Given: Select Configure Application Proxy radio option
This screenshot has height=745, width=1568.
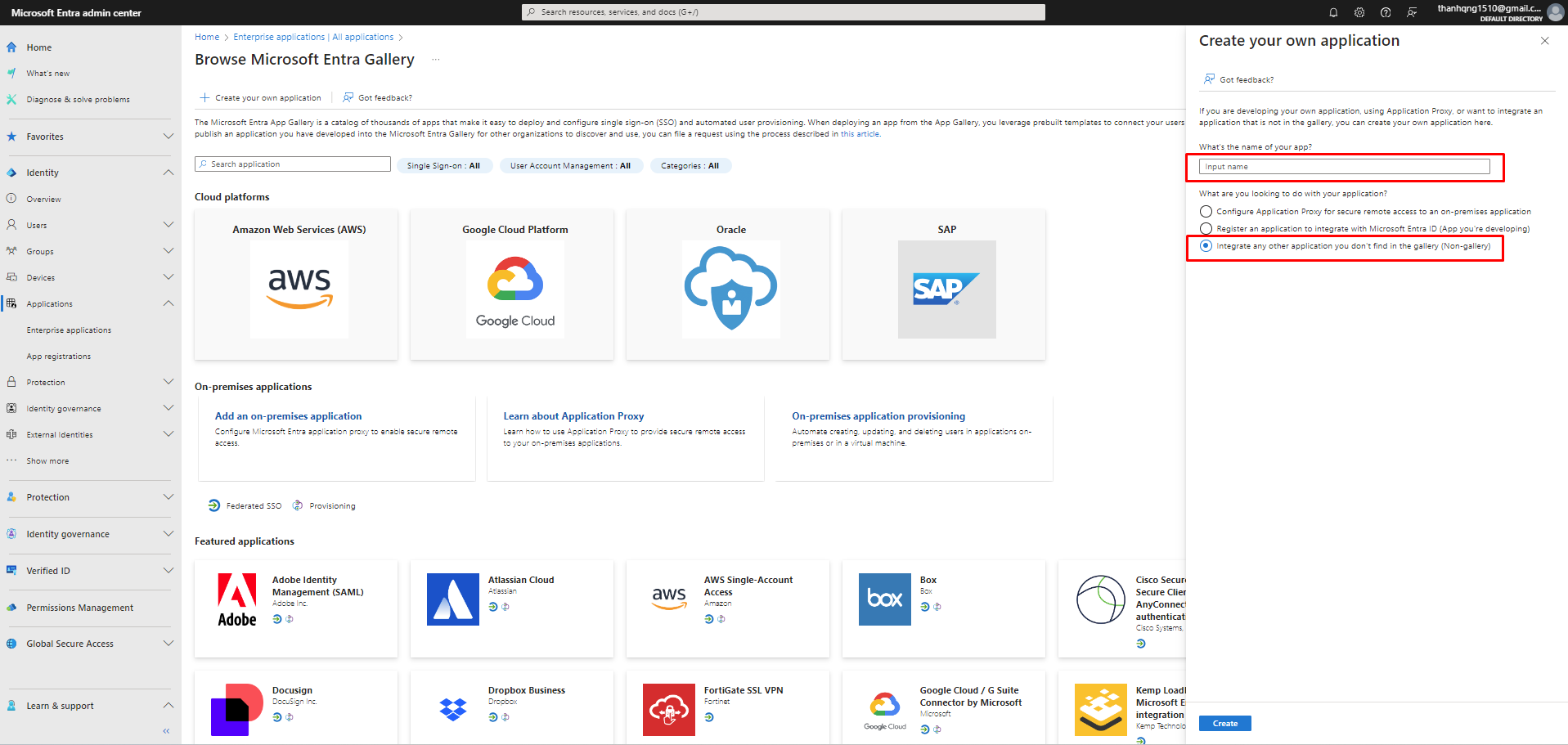Looking at the screenshot, I should [1206, 212].
